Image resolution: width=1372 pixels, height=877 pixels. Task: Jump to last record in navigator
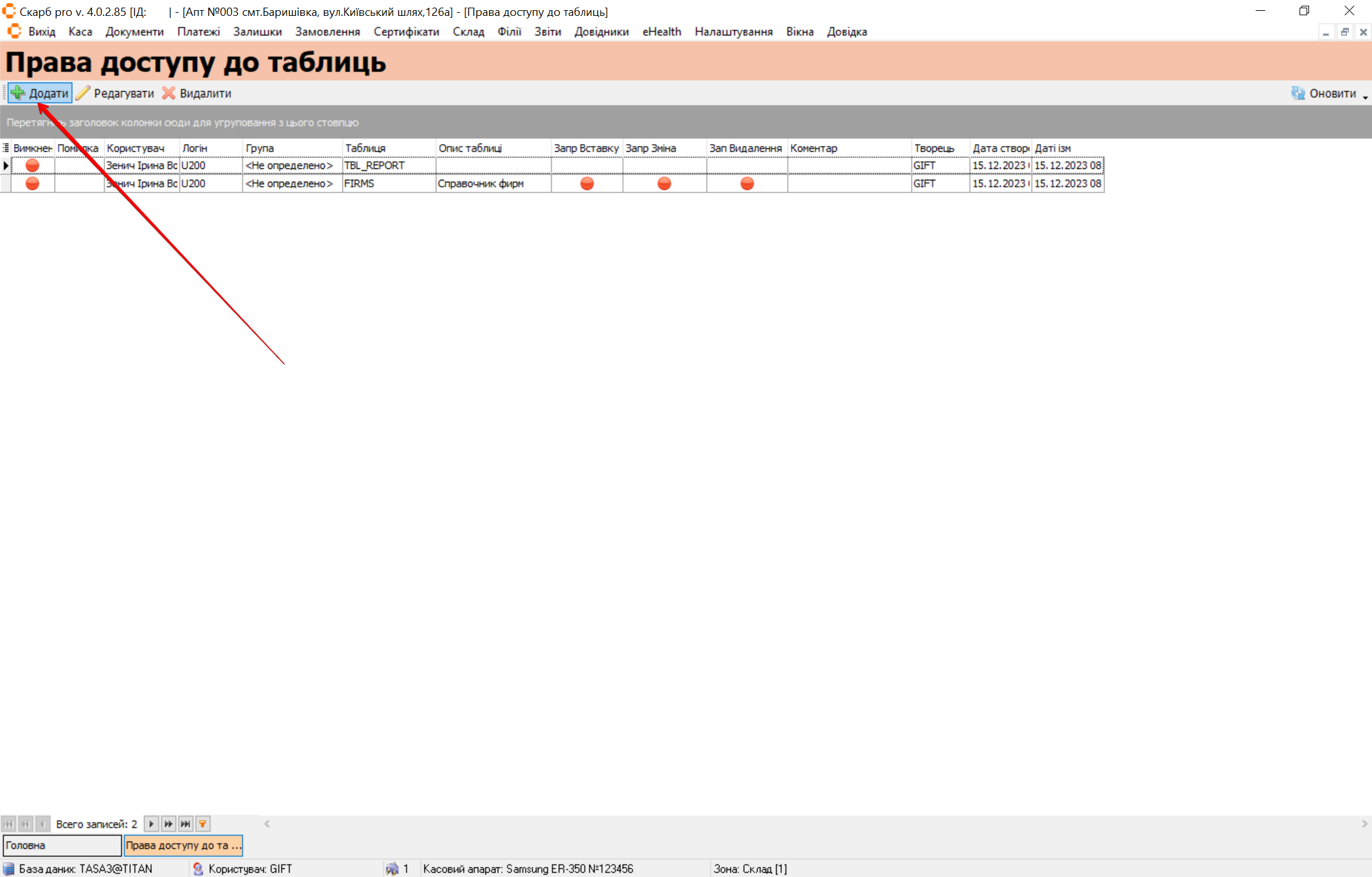186,824
